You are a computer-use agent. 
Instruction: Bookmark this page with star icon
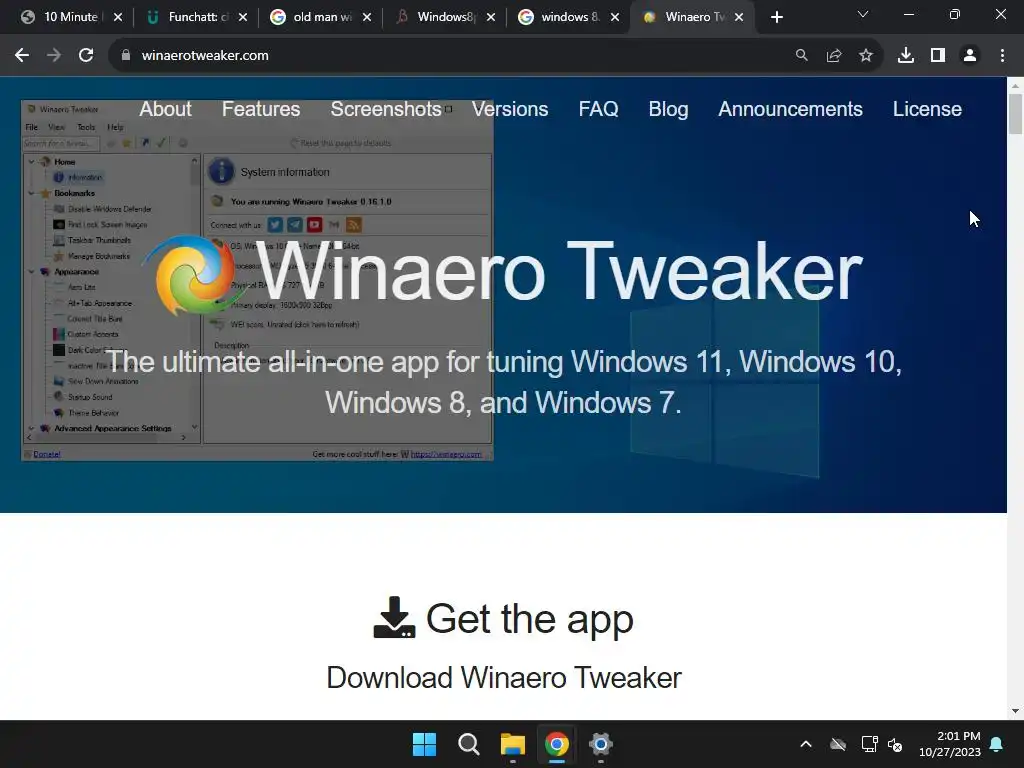tap(865, 56)
